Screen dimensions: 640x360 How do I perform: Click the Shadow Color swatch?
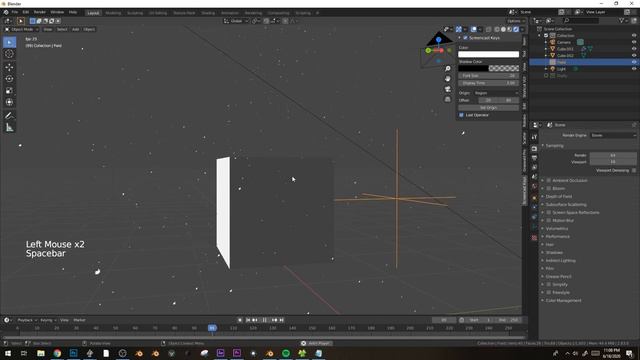pyautogui.click(x=489, y=68)
